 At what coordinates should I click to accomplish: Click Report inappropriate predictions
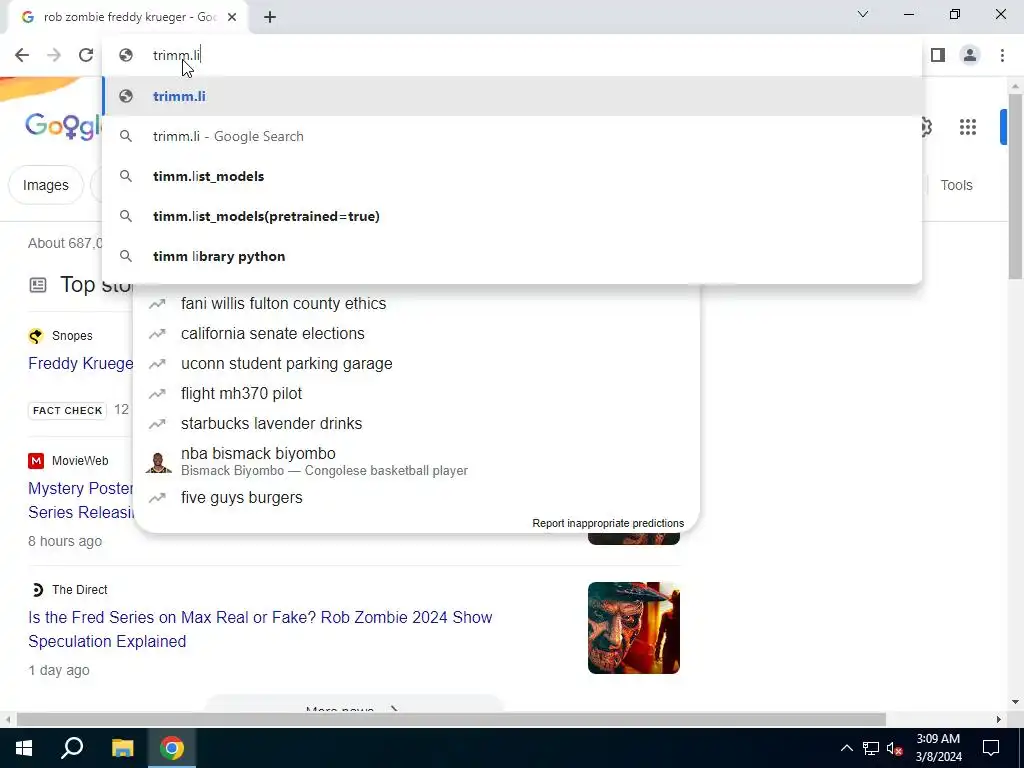(608, 523)
